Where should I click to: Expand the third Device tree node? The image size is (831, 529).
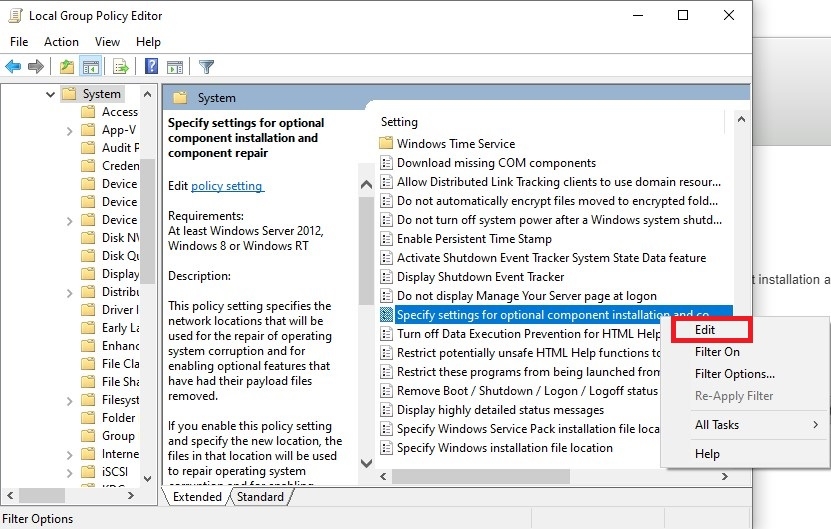click(x=69, y=221)
